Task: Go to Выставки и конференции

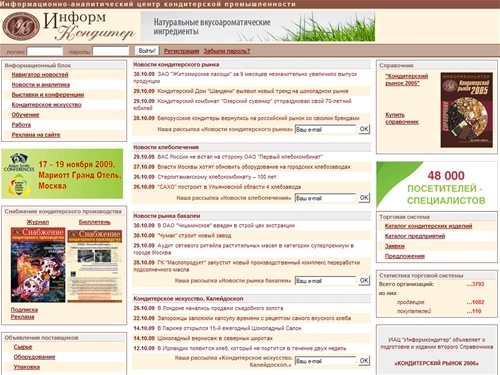Action: click(48, 95)
